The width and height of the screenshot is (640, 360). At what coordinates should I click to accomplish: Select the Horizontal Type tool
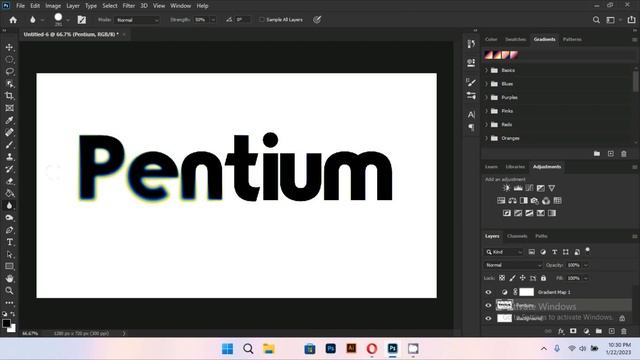coord(9,242)
